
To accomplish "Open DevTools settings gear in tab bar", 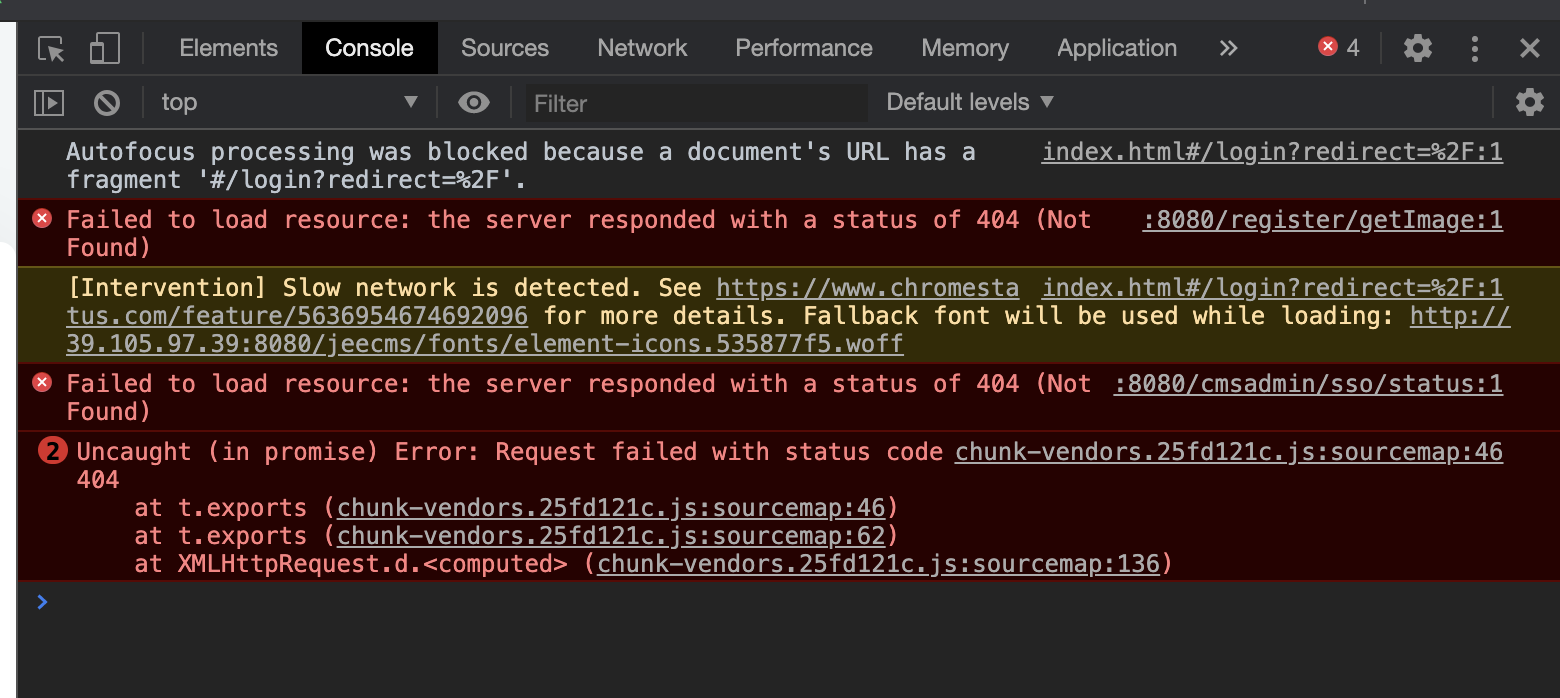I will click(1417, 48).
